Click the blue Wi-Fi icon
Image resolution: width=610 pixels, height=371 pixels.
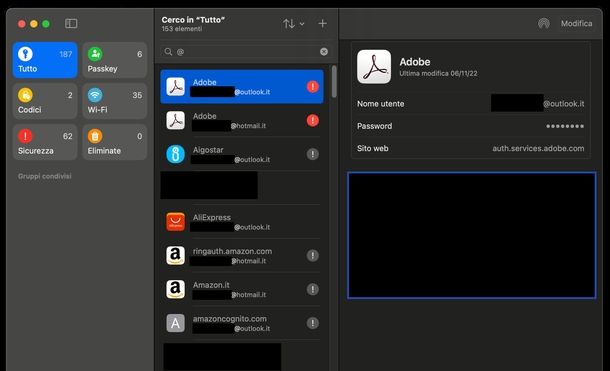[x=95, y=95]
